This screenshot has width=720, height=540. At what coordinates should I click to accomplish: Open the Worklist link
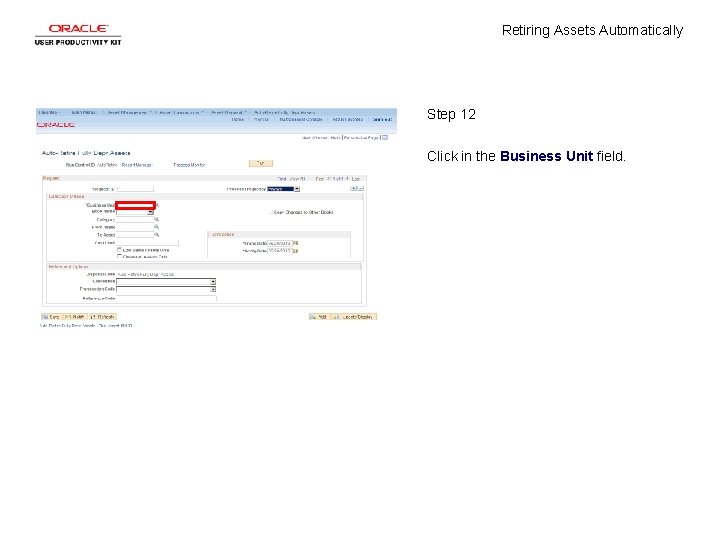[x=261, y=119]
